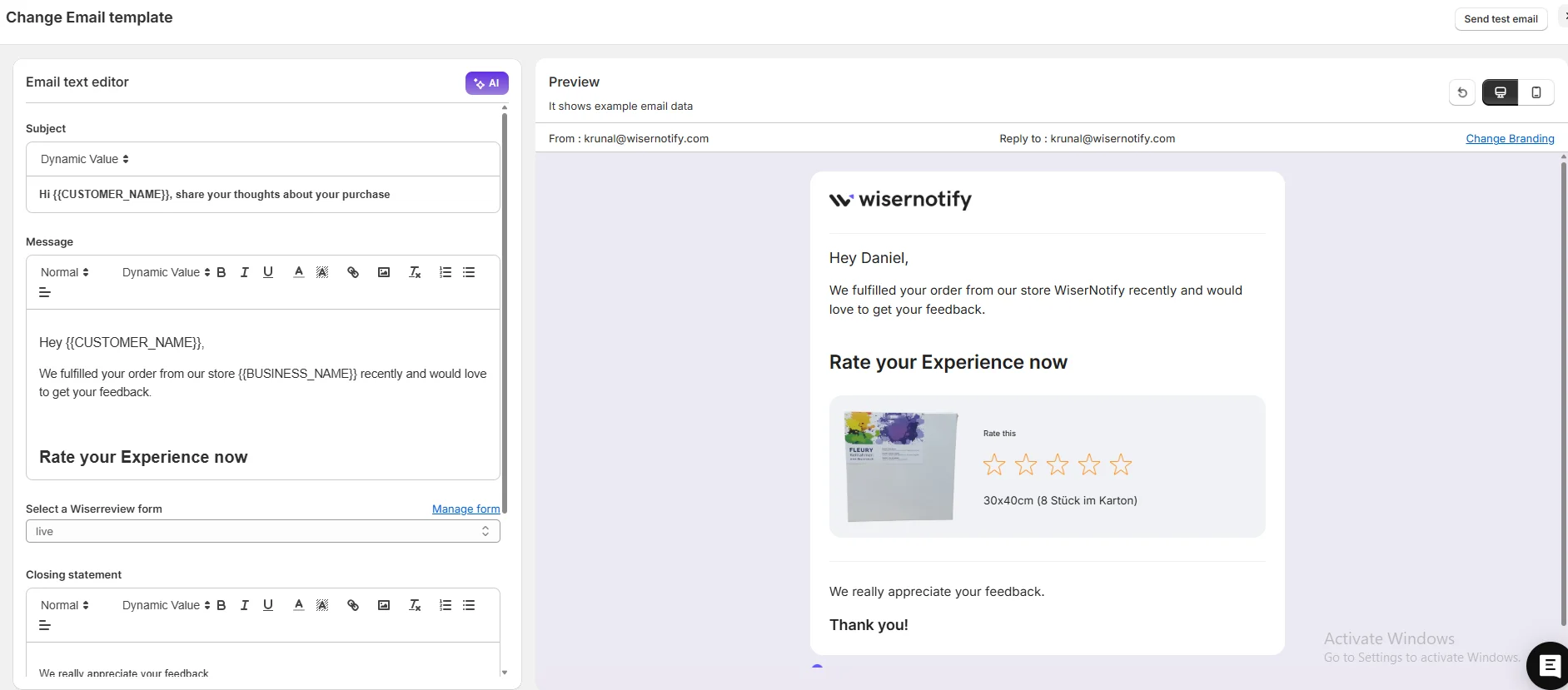
Task: Open Change Branding link
Action: pyautogui.click(x=1510, y=139)
